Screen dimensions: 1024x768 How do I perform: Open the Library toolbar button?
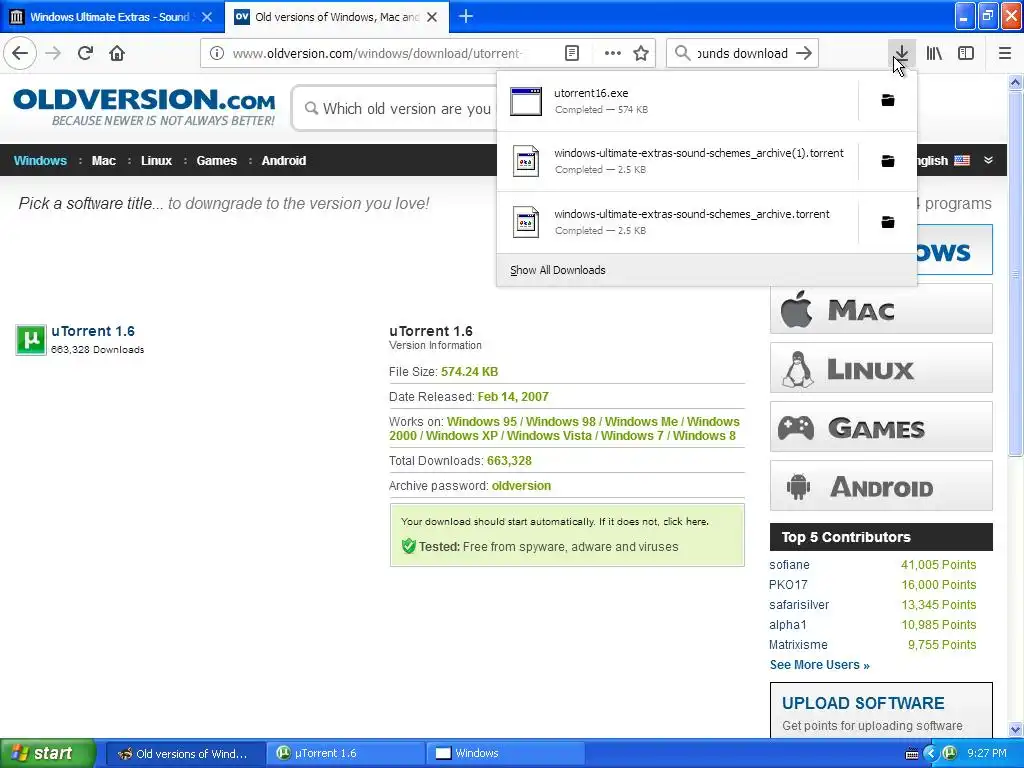point(934,53)
